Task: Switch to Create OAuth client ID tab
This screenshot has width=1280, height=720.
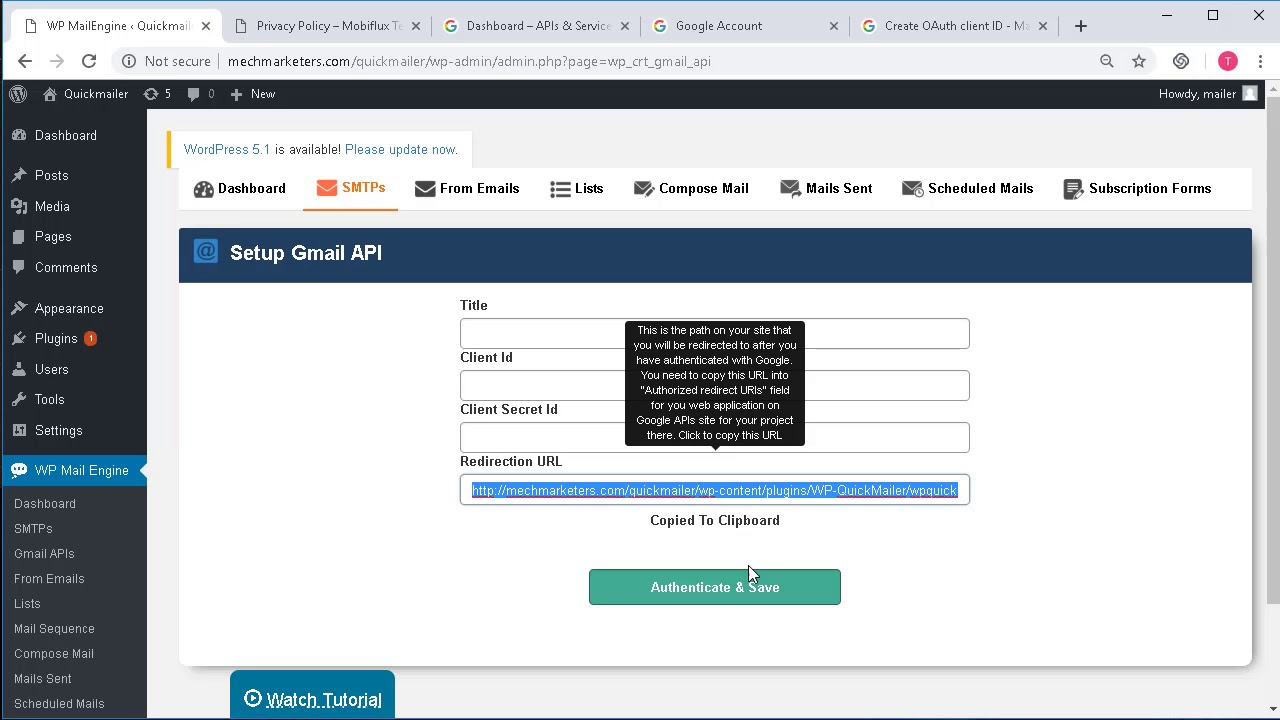Action: pos(955,26)
